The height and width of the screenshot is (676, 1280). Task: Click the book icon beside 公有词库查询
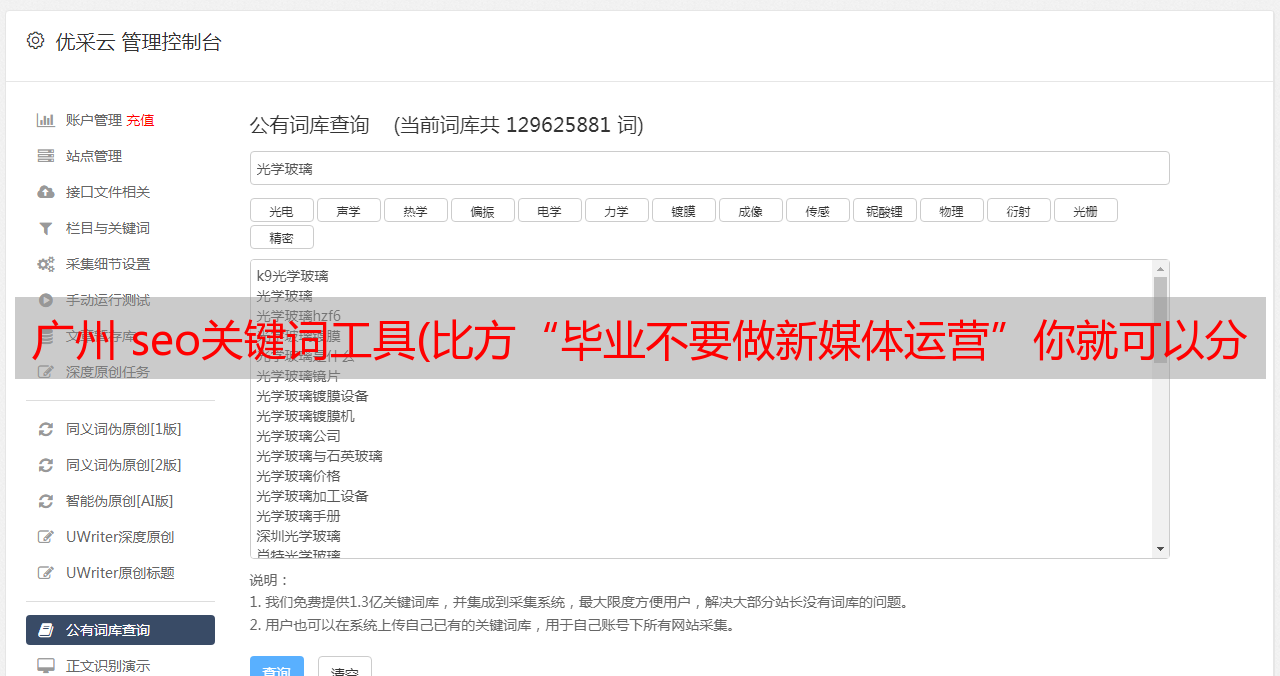[x=45, y=630]
